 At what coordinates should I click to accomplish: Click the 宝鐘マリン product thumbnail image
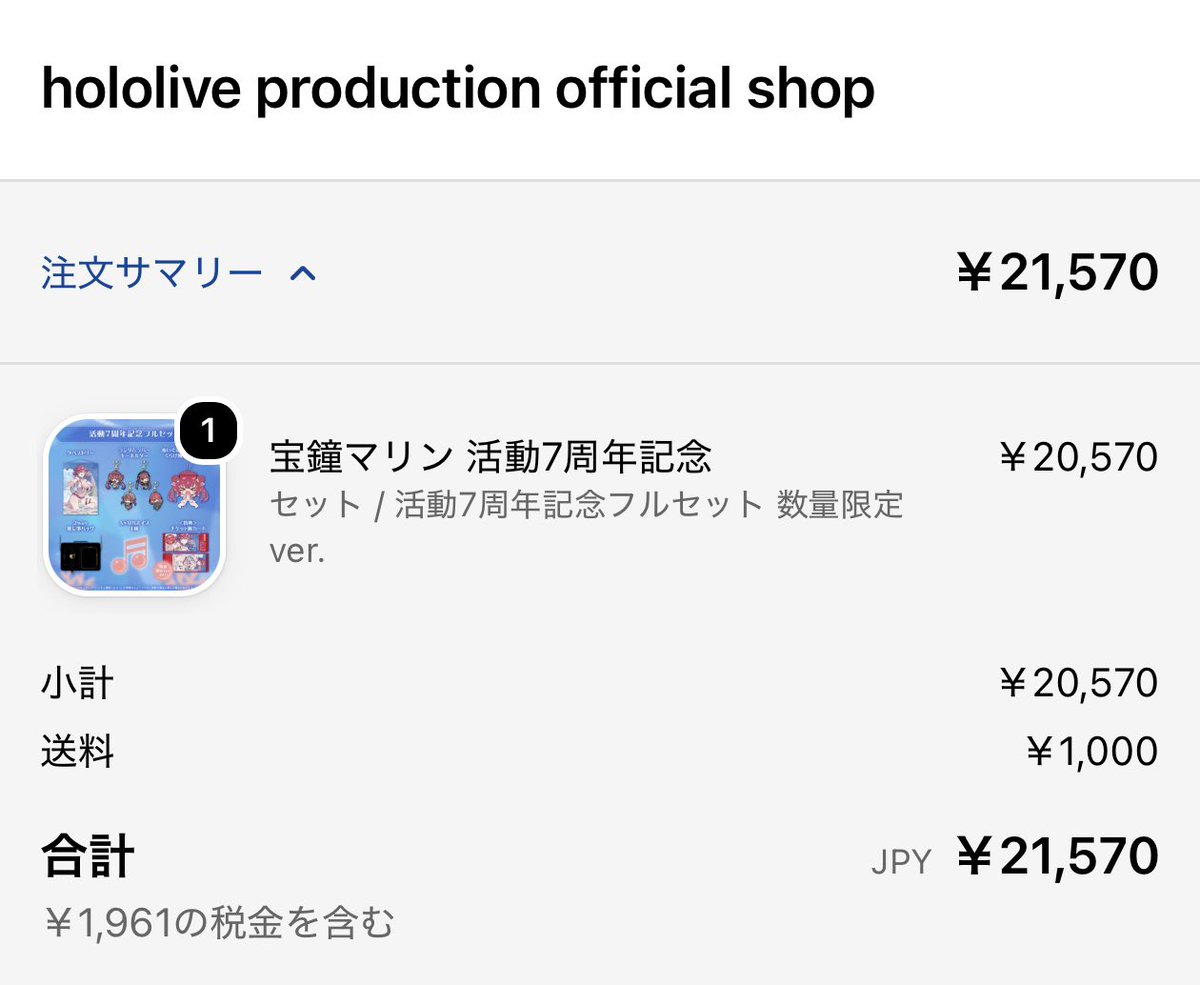pos(135,507)
